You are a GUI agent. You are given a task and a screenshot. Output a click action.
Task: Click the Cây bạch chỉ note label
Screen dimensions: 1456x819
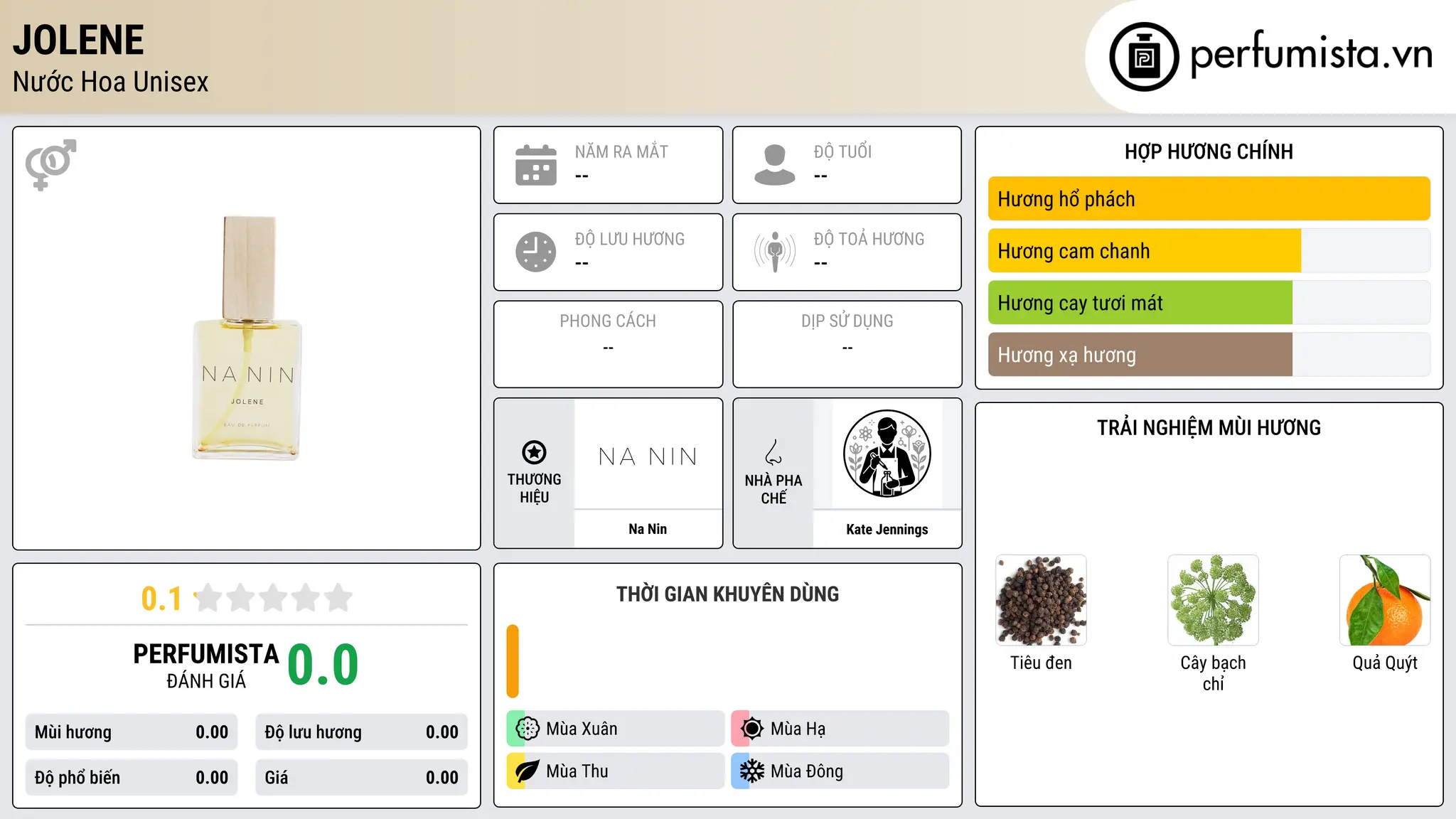coord(1213,673)
